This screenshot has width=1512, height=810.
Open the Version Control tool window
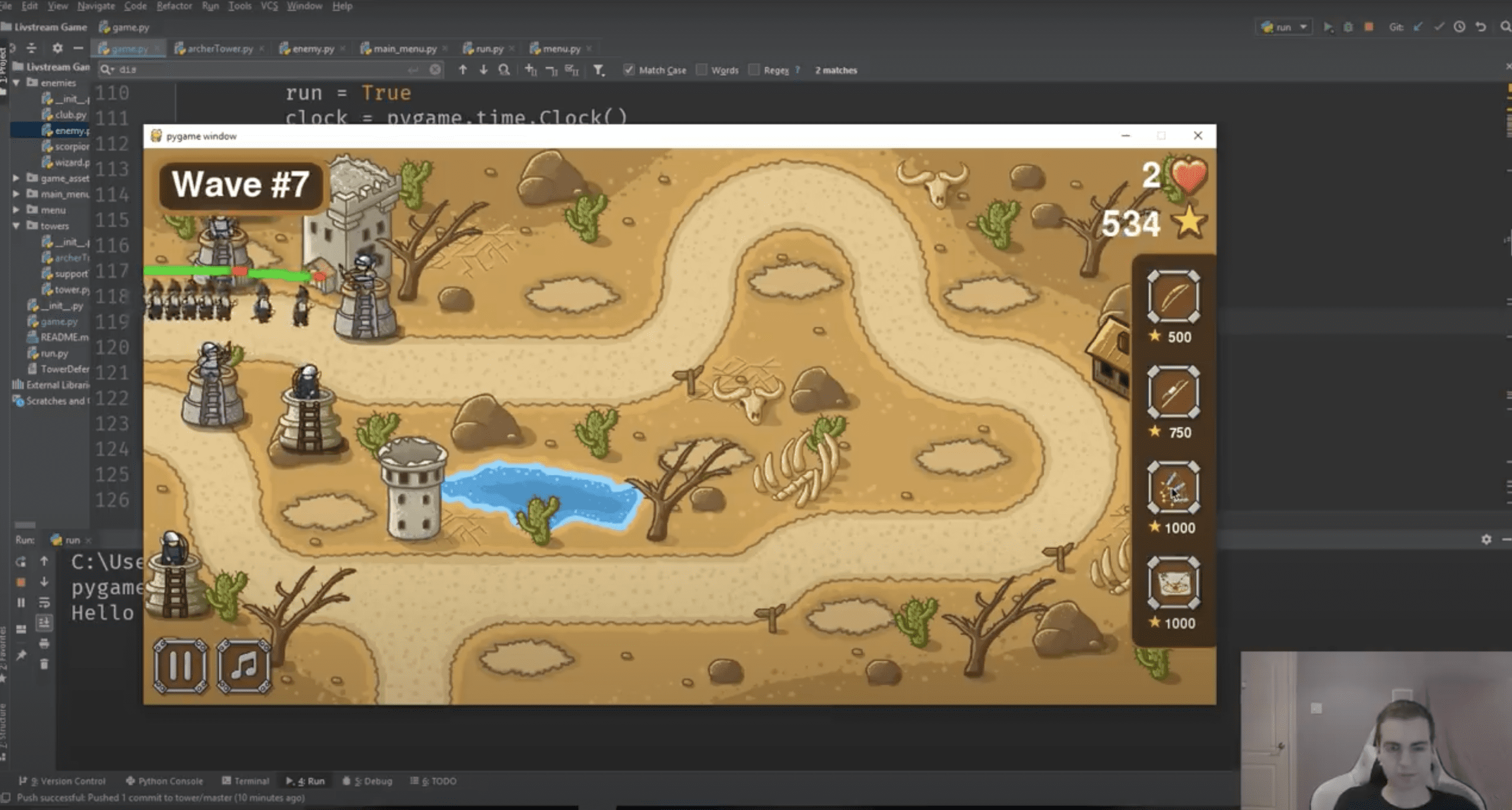pyautogui.click(x=62, y=781)
